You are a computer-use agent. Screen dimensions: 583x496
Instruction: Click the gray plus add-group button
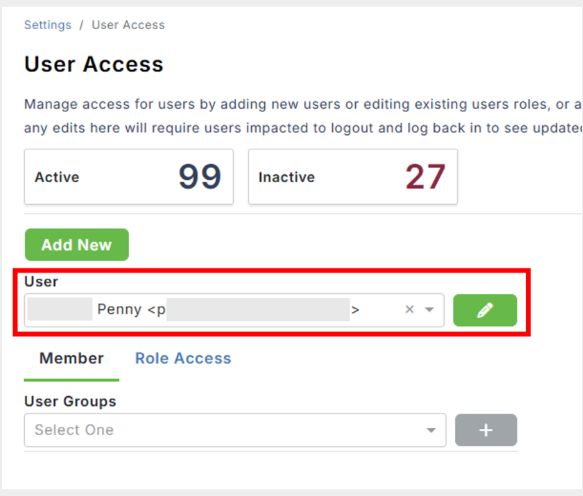tap(486, 430)
